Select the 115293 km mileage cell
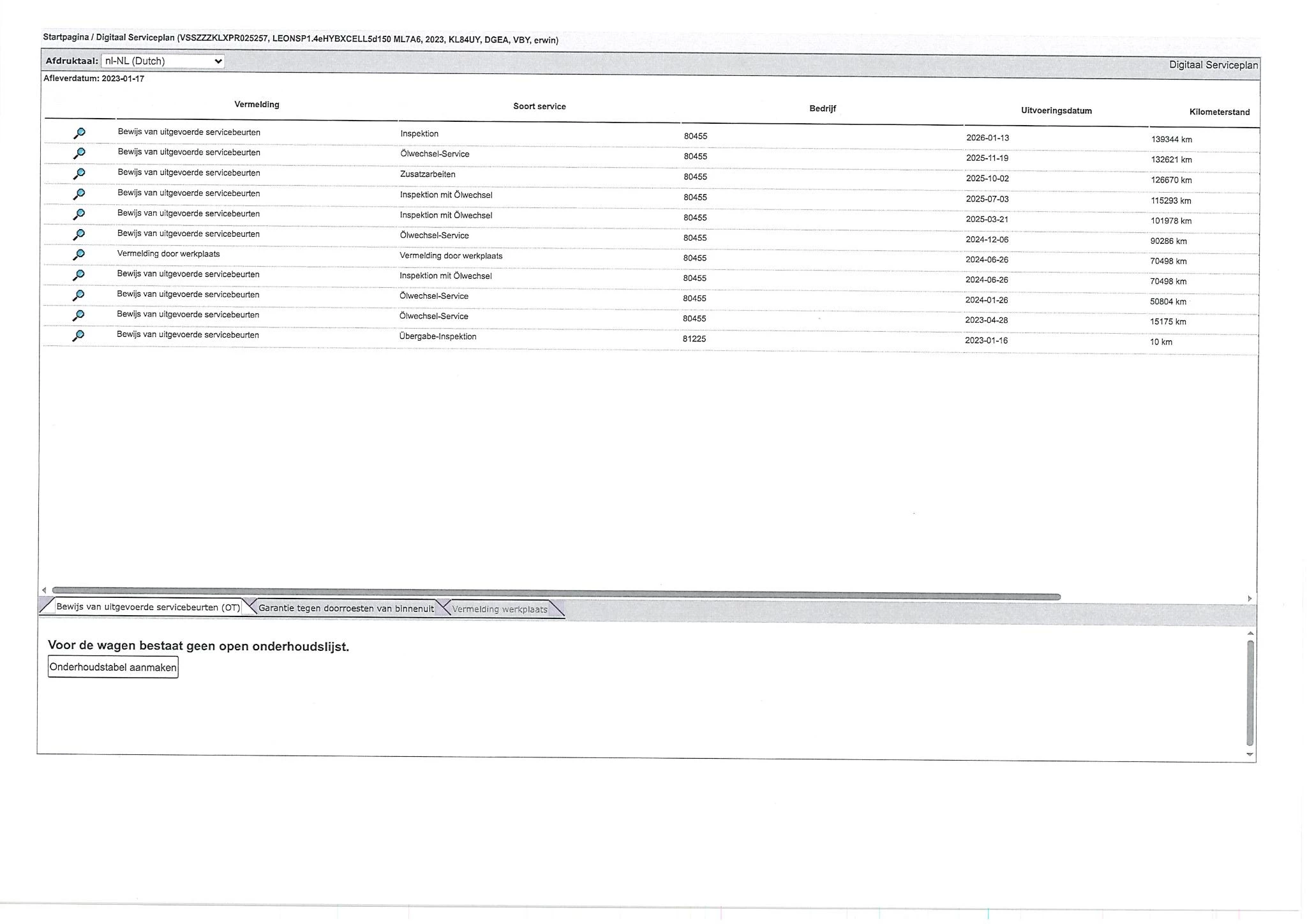The image size is (1307, 924). pos(1171,200)
